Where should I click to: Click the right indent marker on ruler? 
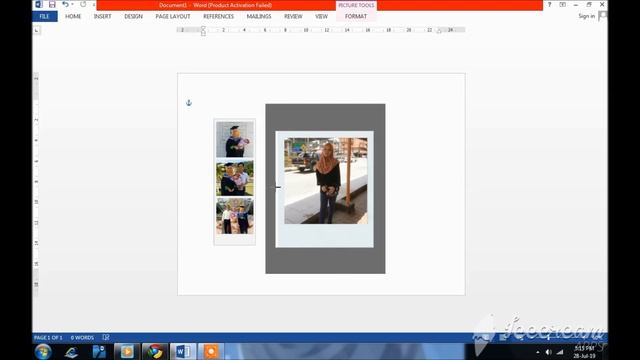tap(439, 31)
